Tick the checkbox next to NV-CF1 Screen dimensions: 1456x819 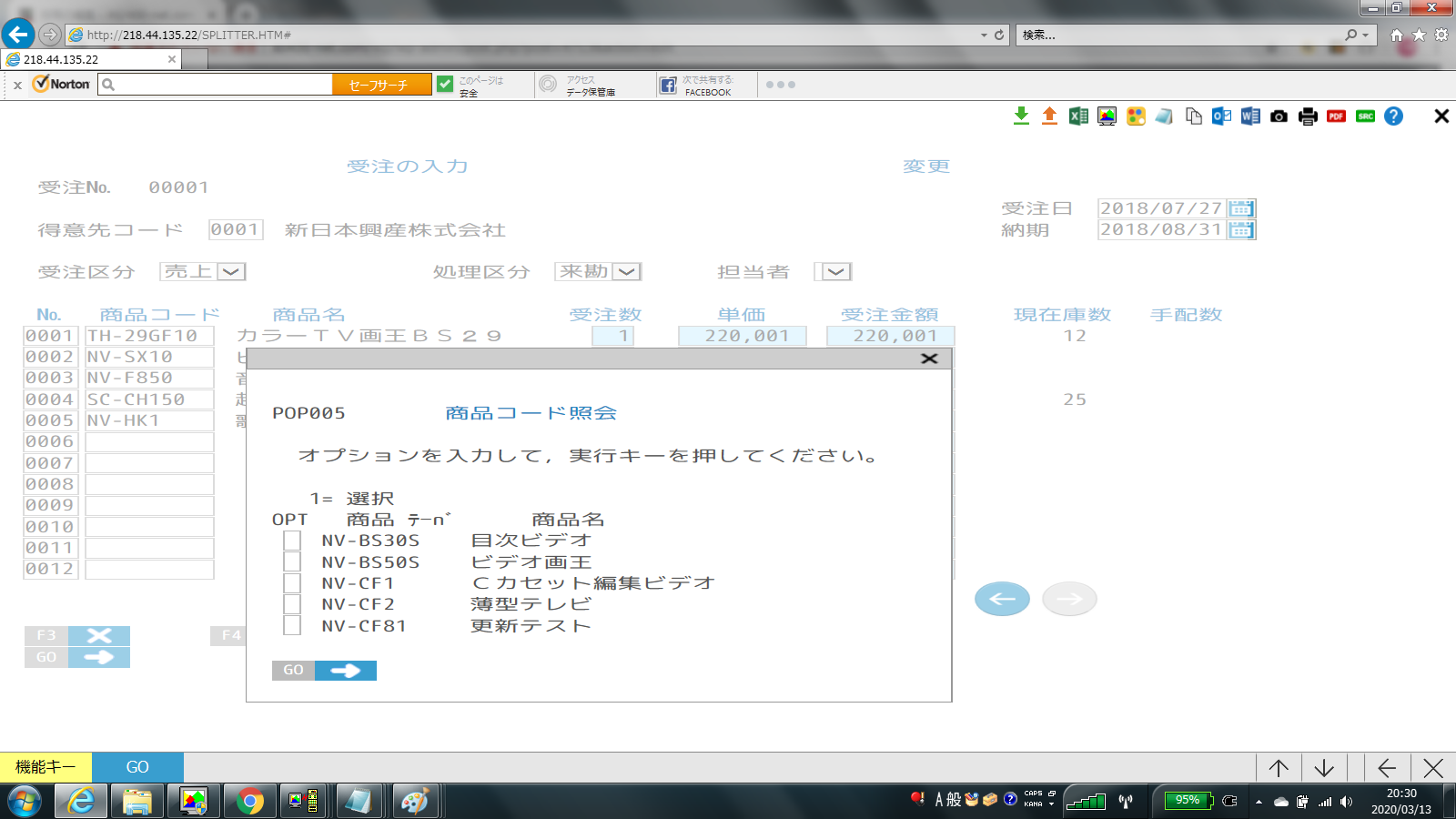292,583
